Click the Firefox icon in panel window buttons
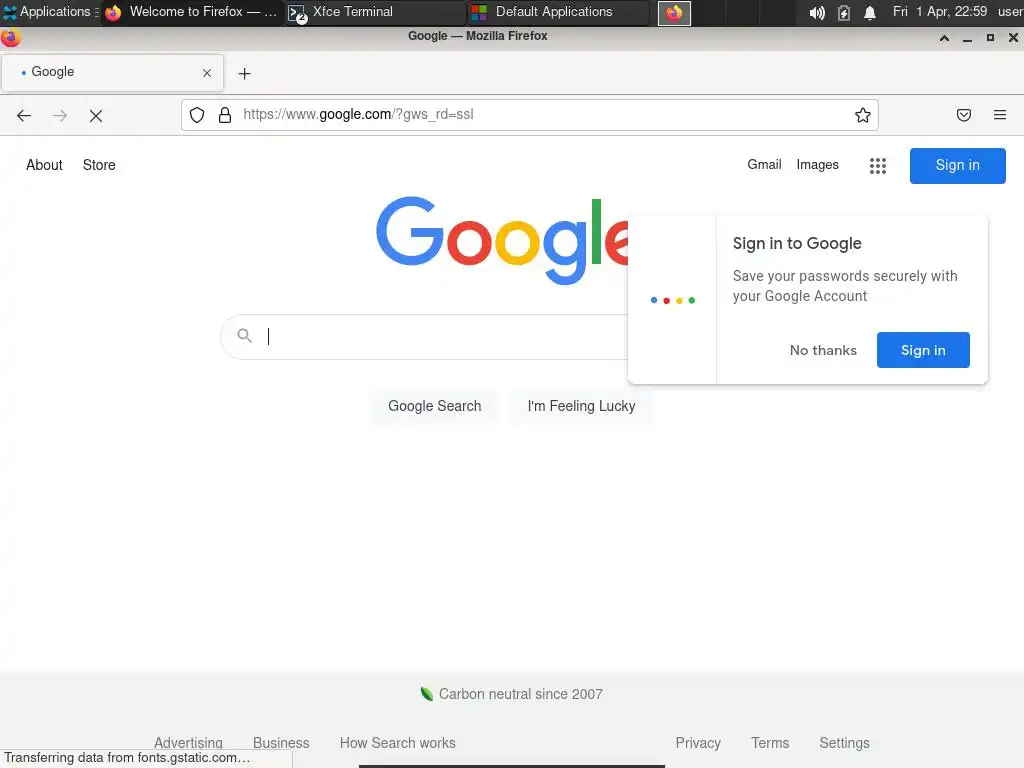This screenshot has height=768, width=1024. pyautogui.click(x=674, y=12)
